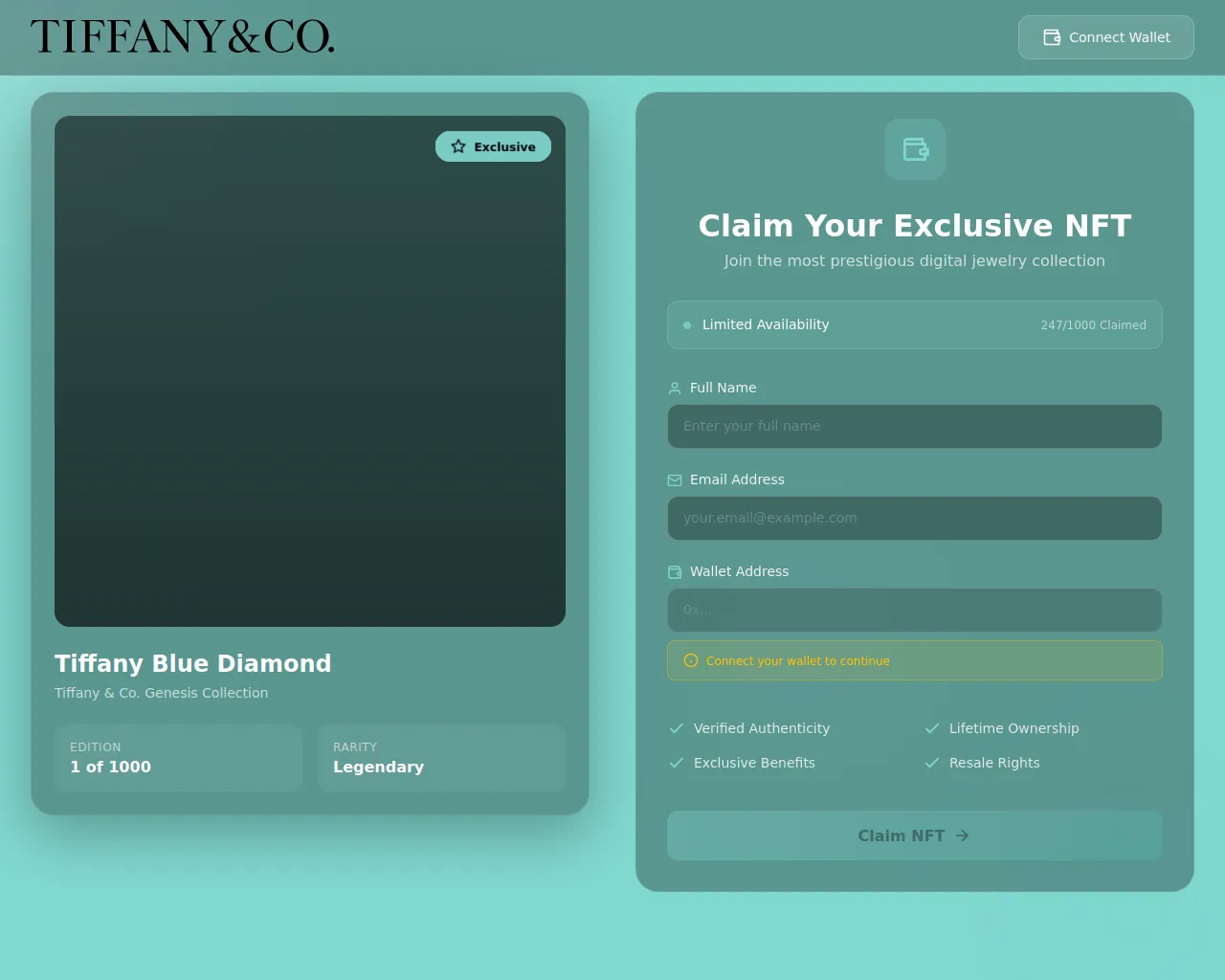Click the large wallet icon above the heading
The width and height of the screenshot is (1225, 980).
click(915, 149)
